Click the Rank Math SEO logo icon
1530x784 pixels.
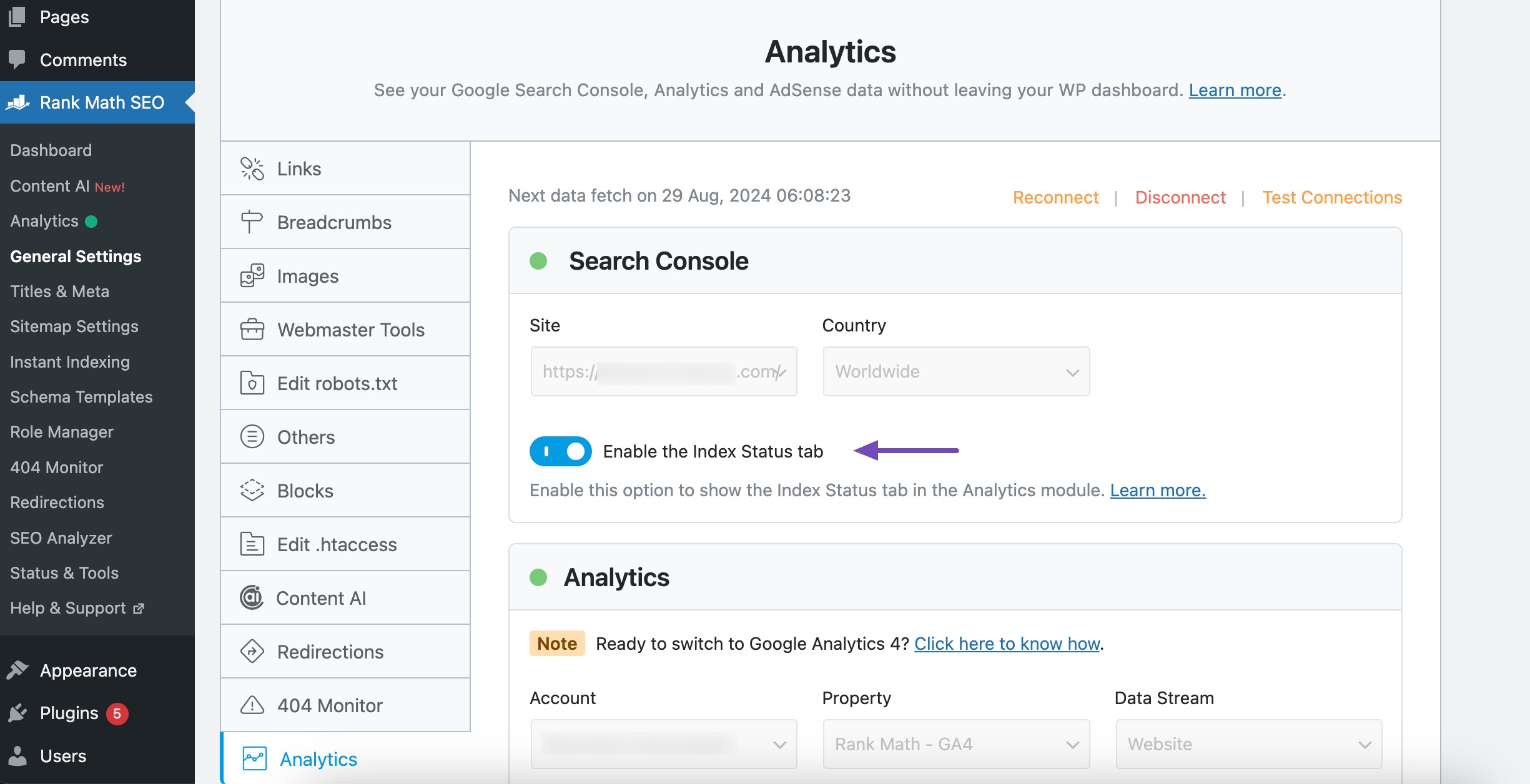[18, 102]
